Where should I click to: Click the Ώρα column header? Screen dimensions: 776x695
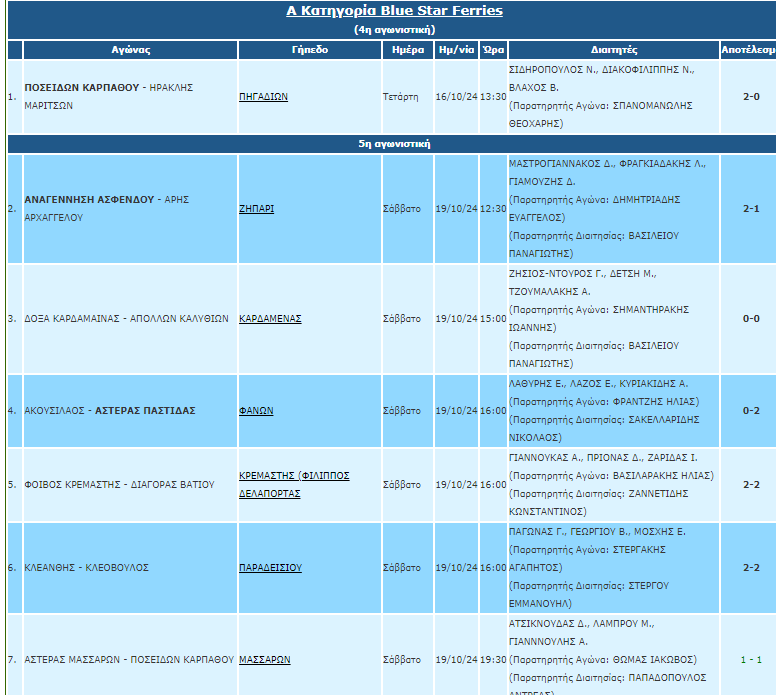point(493,50)
